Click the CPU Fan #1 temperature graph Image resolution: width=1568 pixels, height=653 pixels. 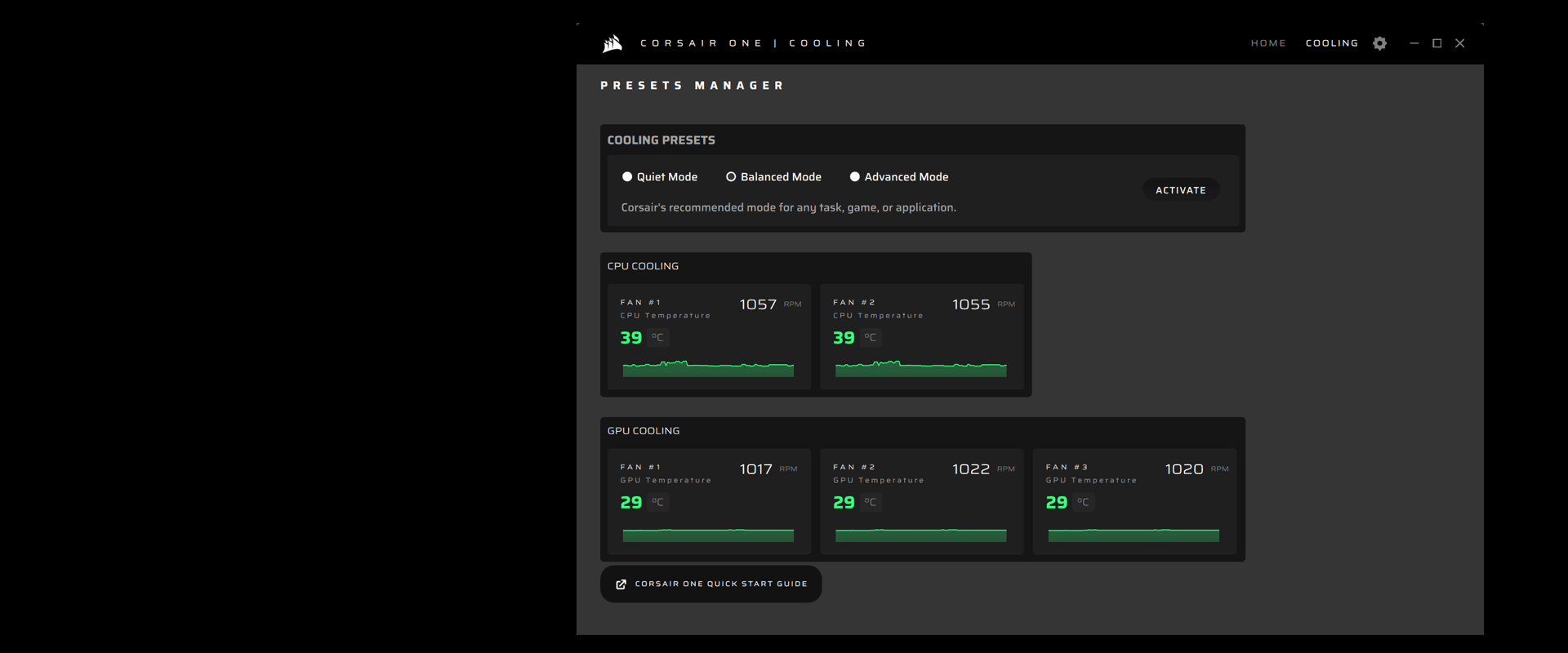(708, 368)
